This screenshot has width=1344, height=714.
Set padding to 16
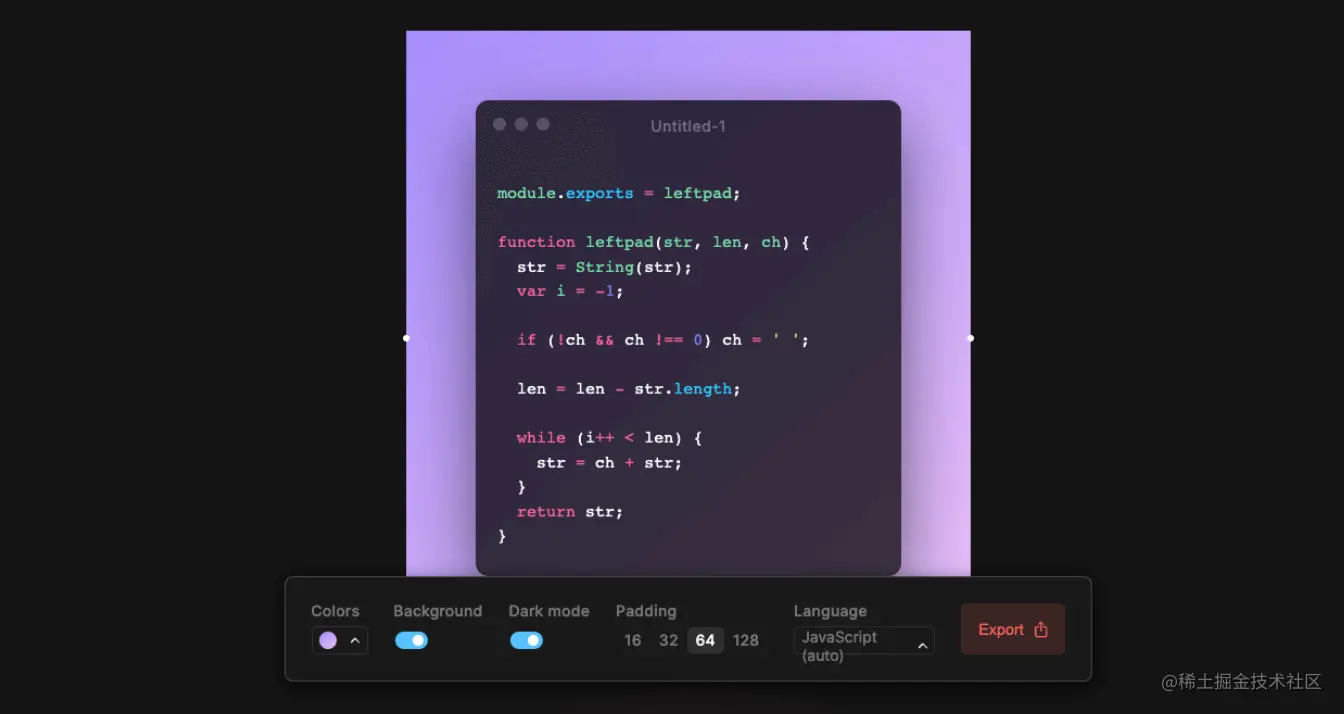[632, 640]
